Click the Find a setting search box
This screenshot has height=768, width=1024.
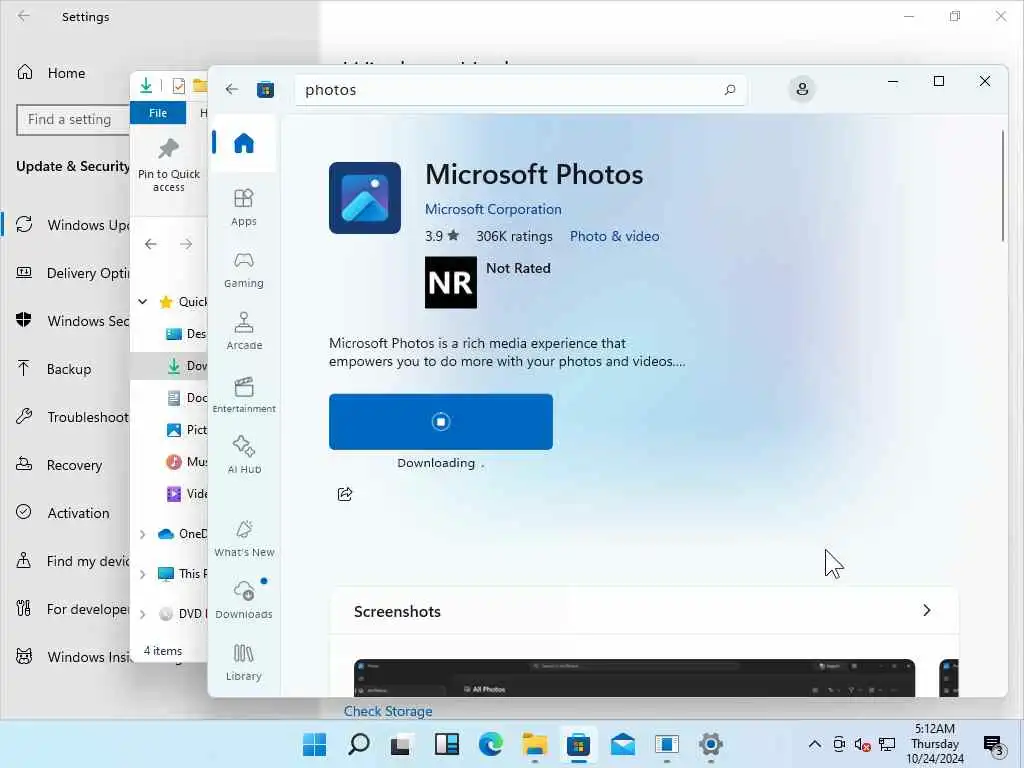click(73, 120)
